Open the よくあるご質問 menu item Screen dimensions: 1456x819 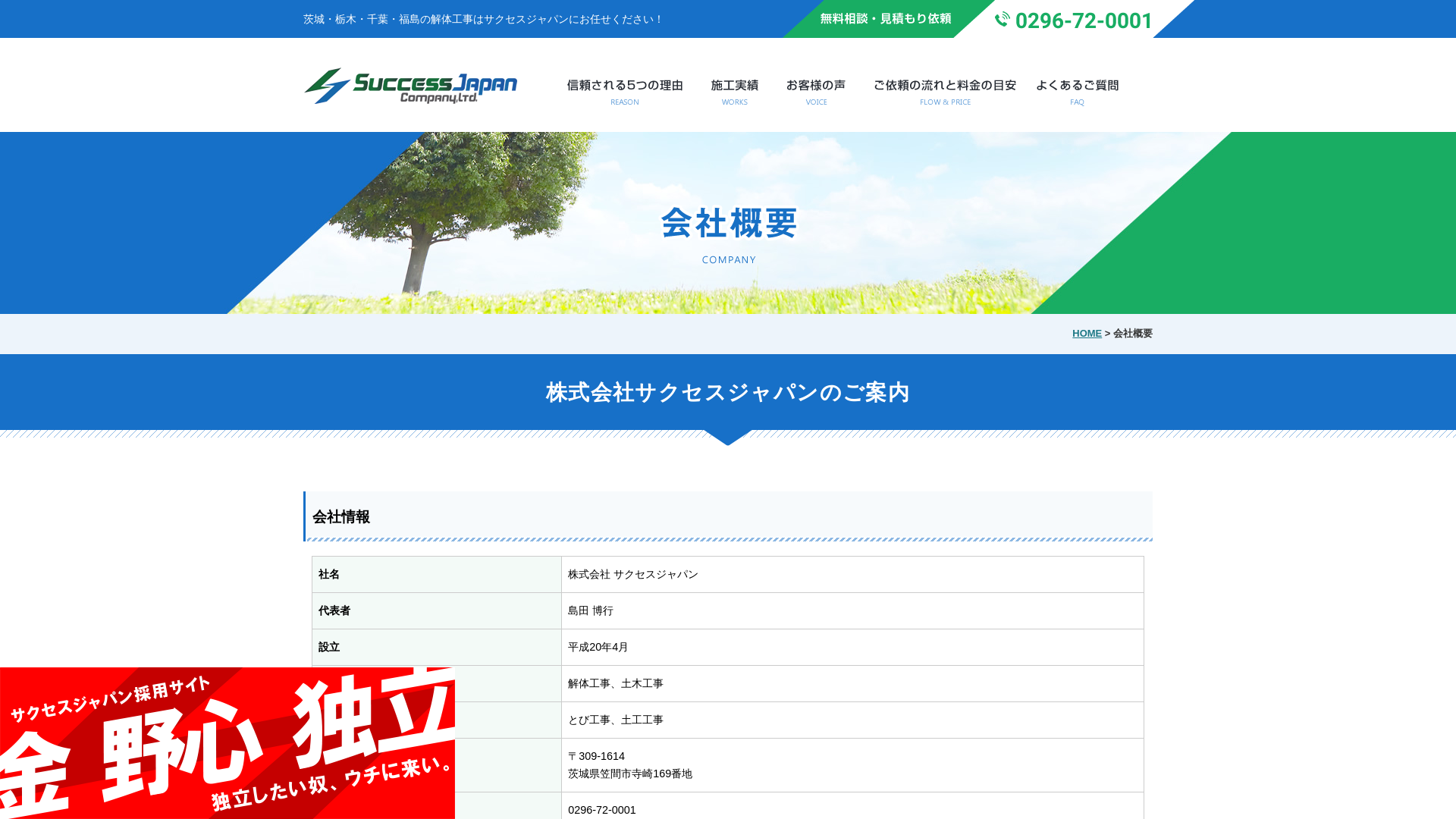(1078, 85)
